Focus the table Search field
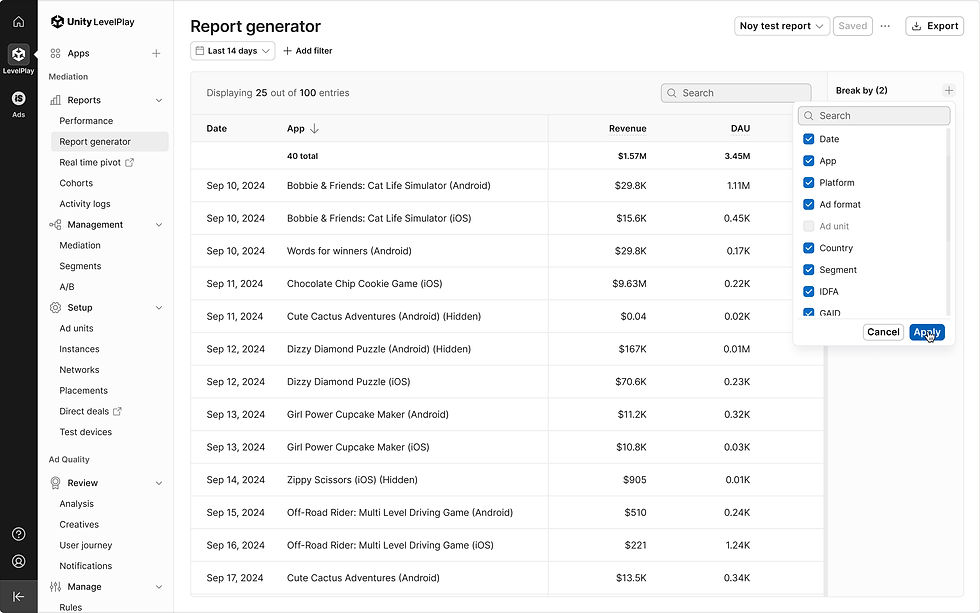 (x=736, y=93)
